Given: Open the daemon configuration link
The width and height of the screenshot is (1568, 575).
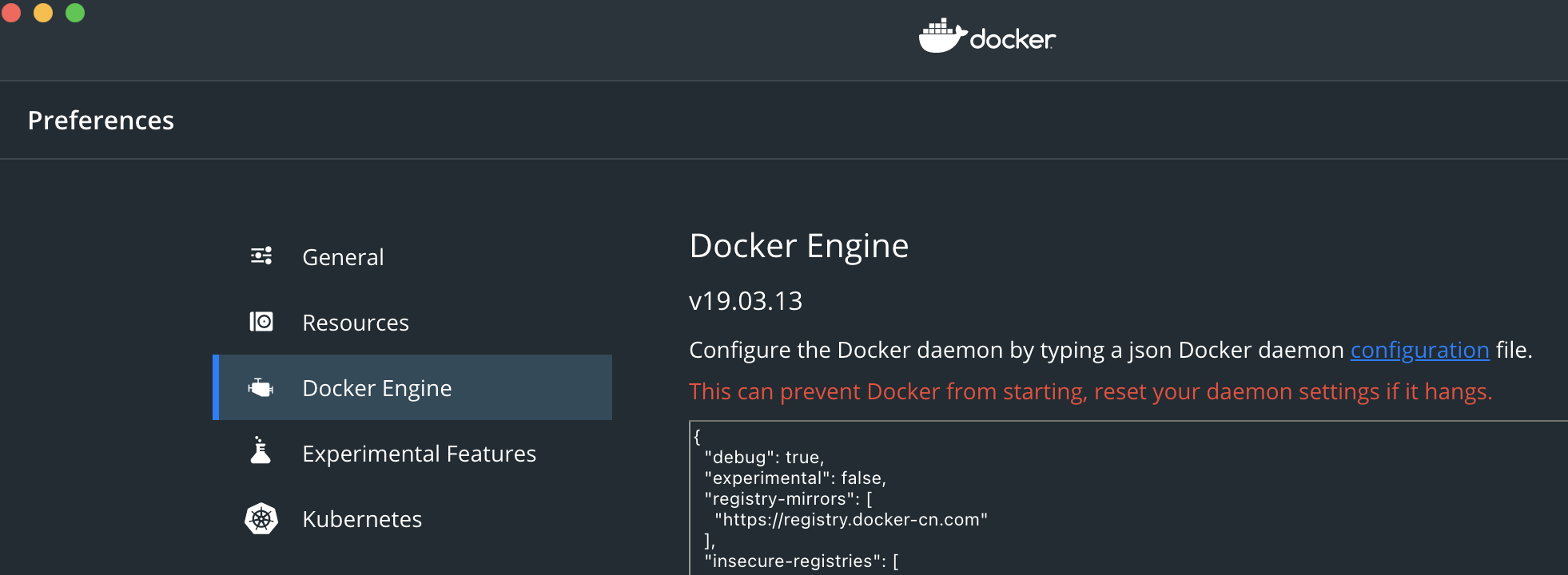Looking at the screenshot, I should click(1419, 350).
